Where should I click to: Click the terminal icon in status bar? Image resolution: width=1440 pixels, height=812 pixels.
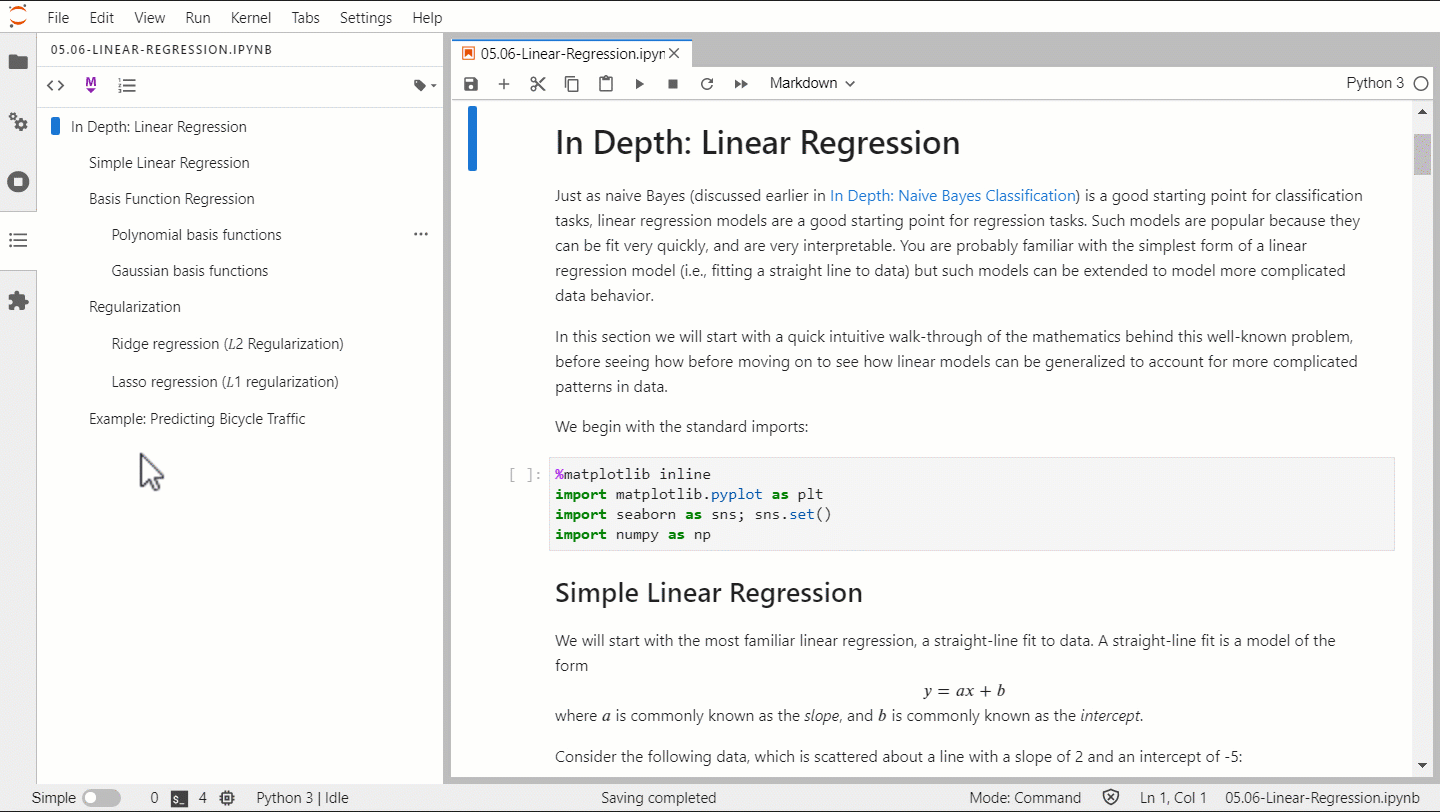coord(180,798)
